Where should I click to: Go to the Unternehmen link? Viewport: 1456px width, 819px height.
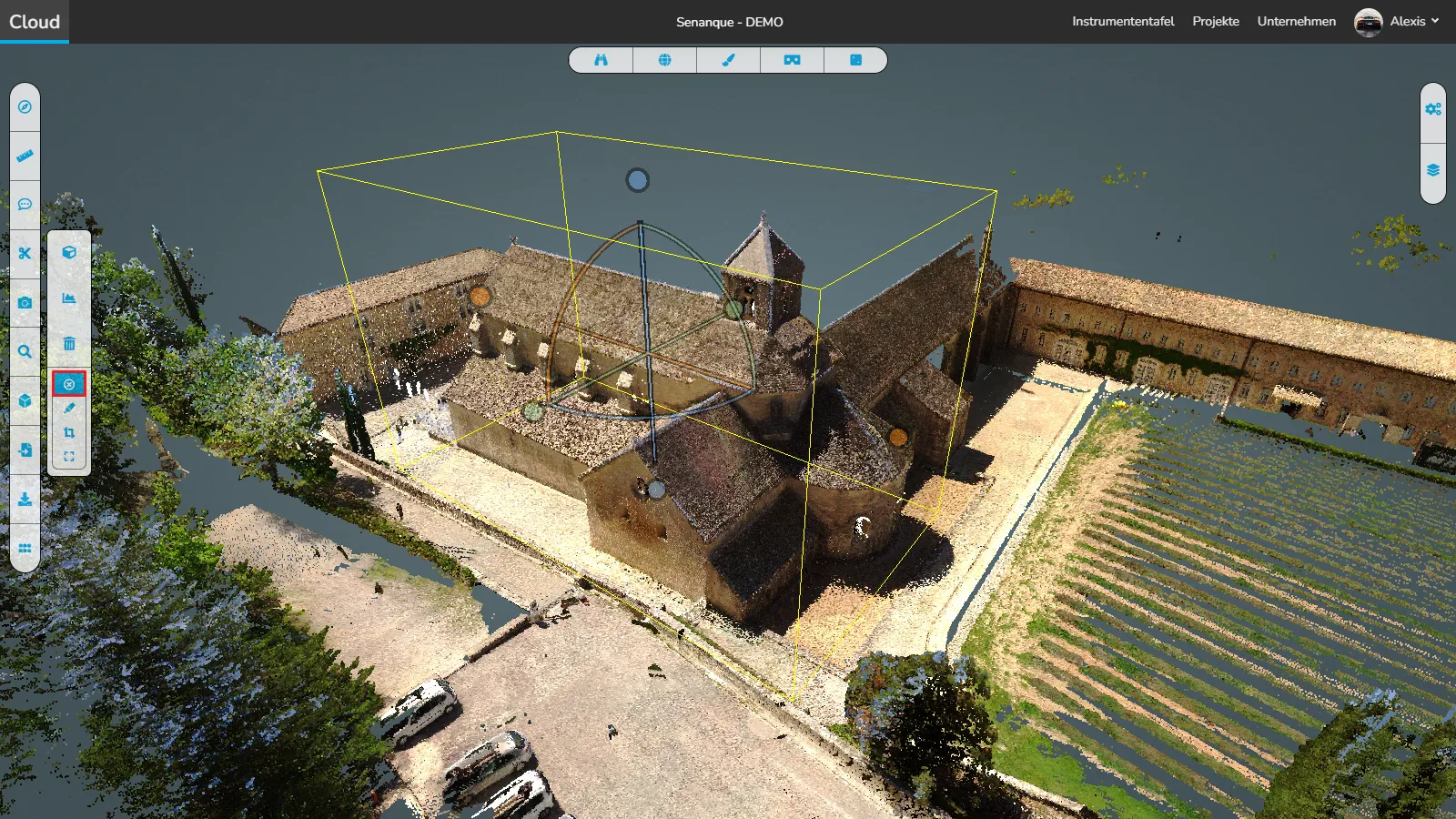(x=1296, y=21)
